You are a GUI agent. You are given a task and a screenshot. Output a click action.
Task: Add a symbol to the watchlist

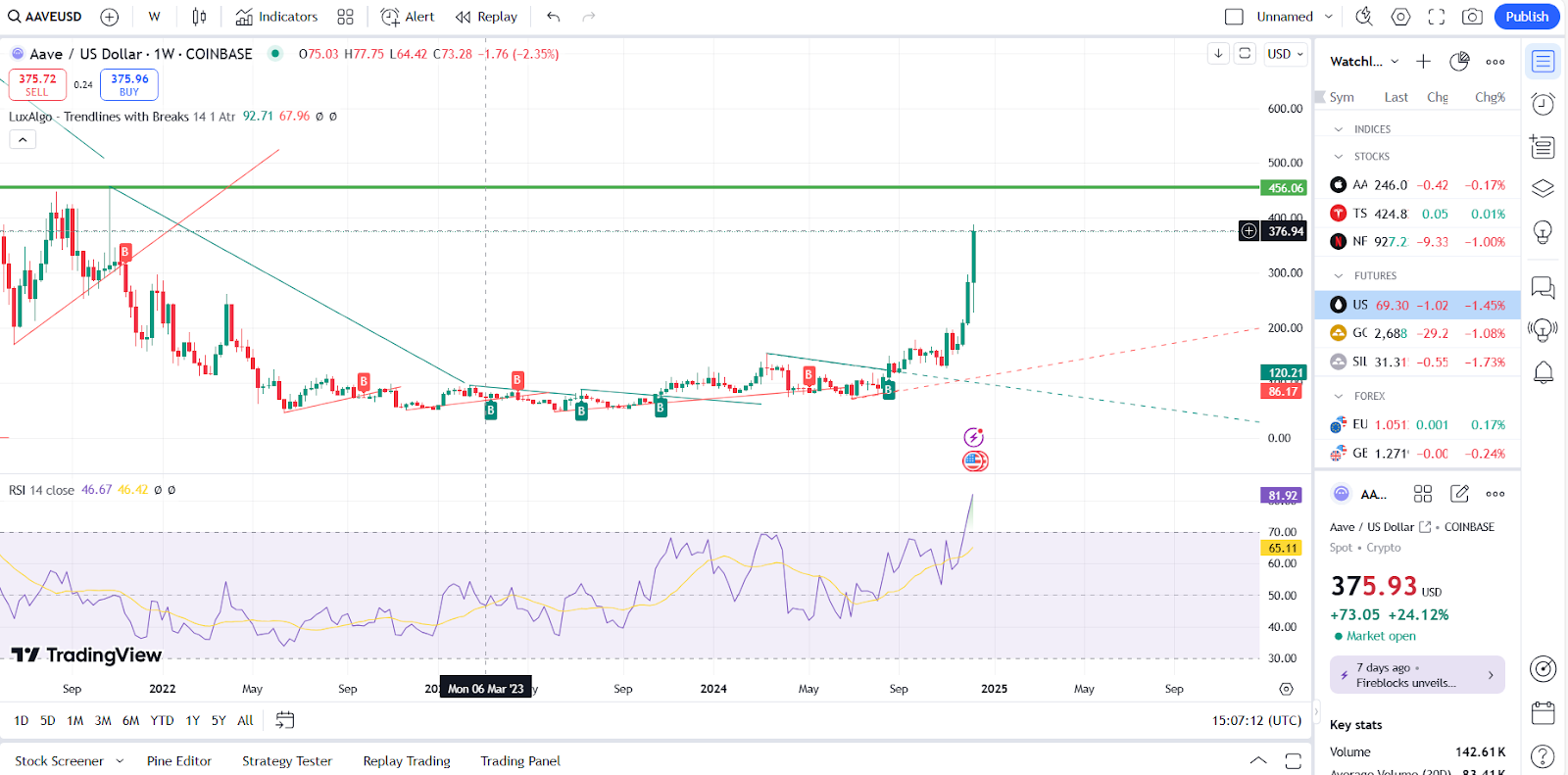coord(1423,62)
